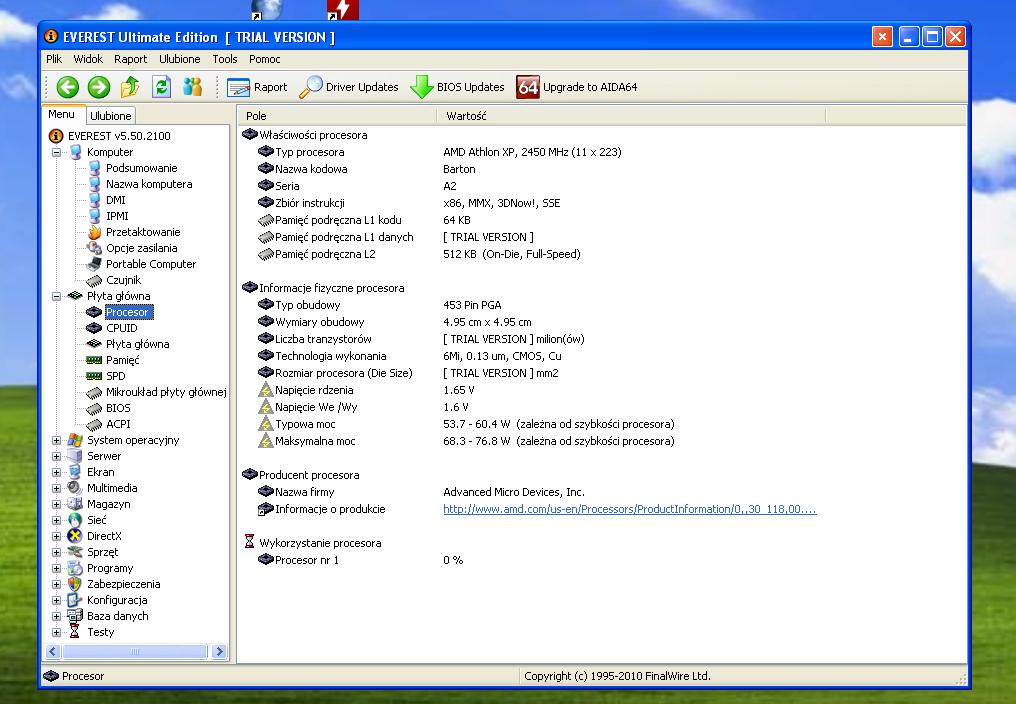The height and width of the screenshot is (704, 1016).
Task: Expand the Programy tree node
Action: [x=56, y=569]
